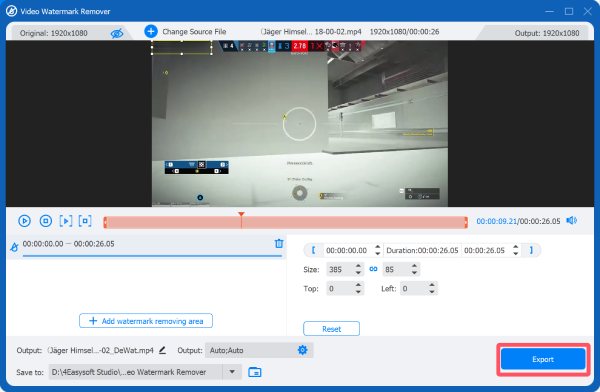This screenshot has width=600, height=392.
Task: Click the Export button
Action: pyautogui.click(x=543, y=359)
